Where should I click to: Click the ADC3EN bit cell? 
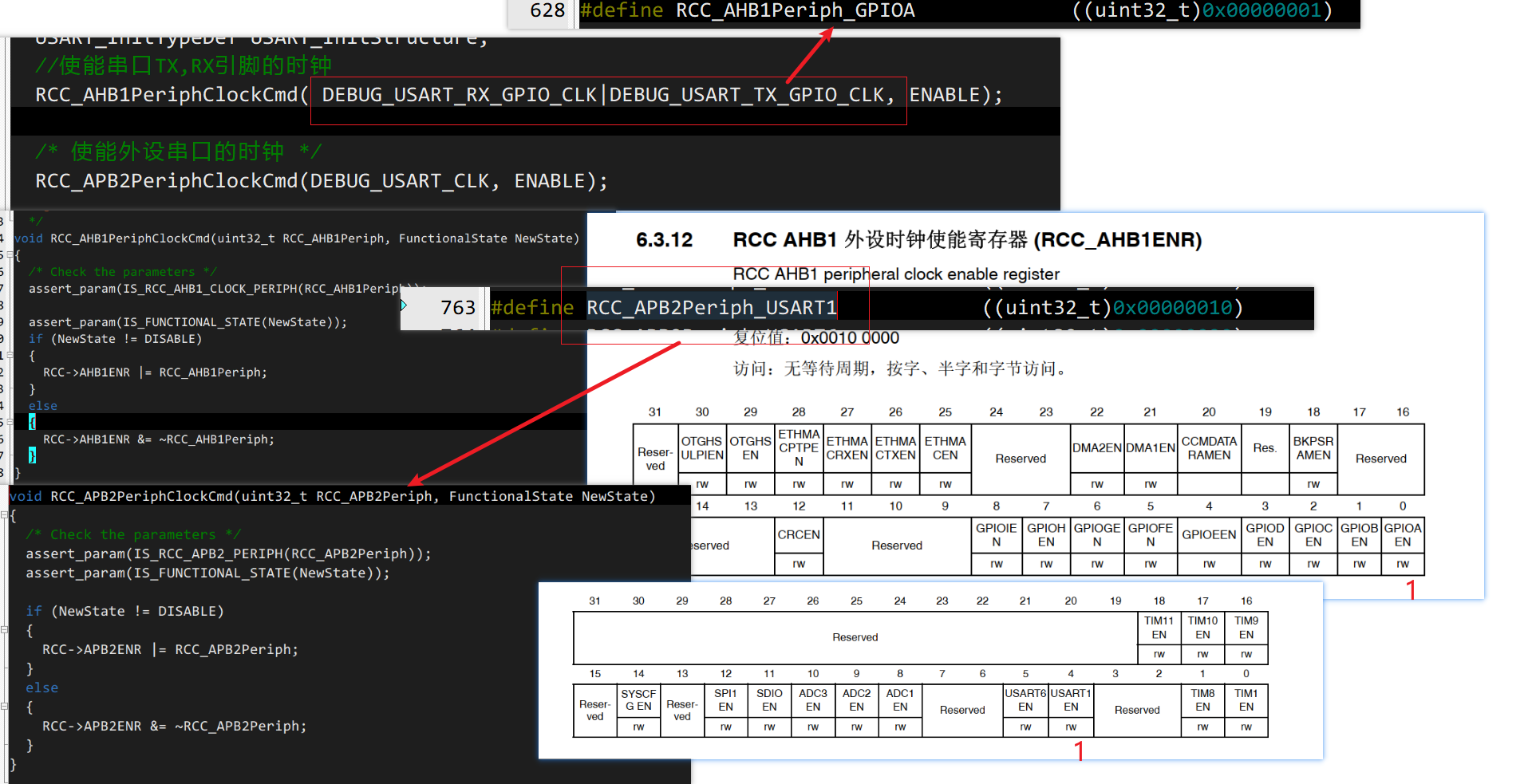pos(813,700)
